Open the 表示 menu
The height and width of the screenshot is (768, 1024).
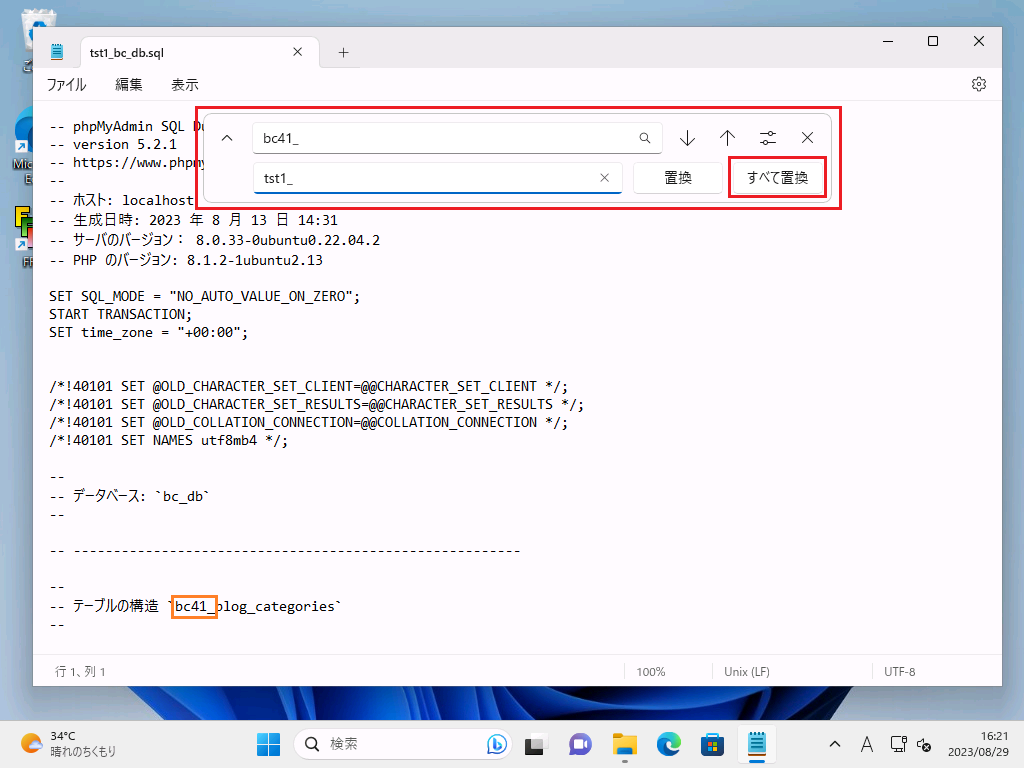[x=185, y=85]
